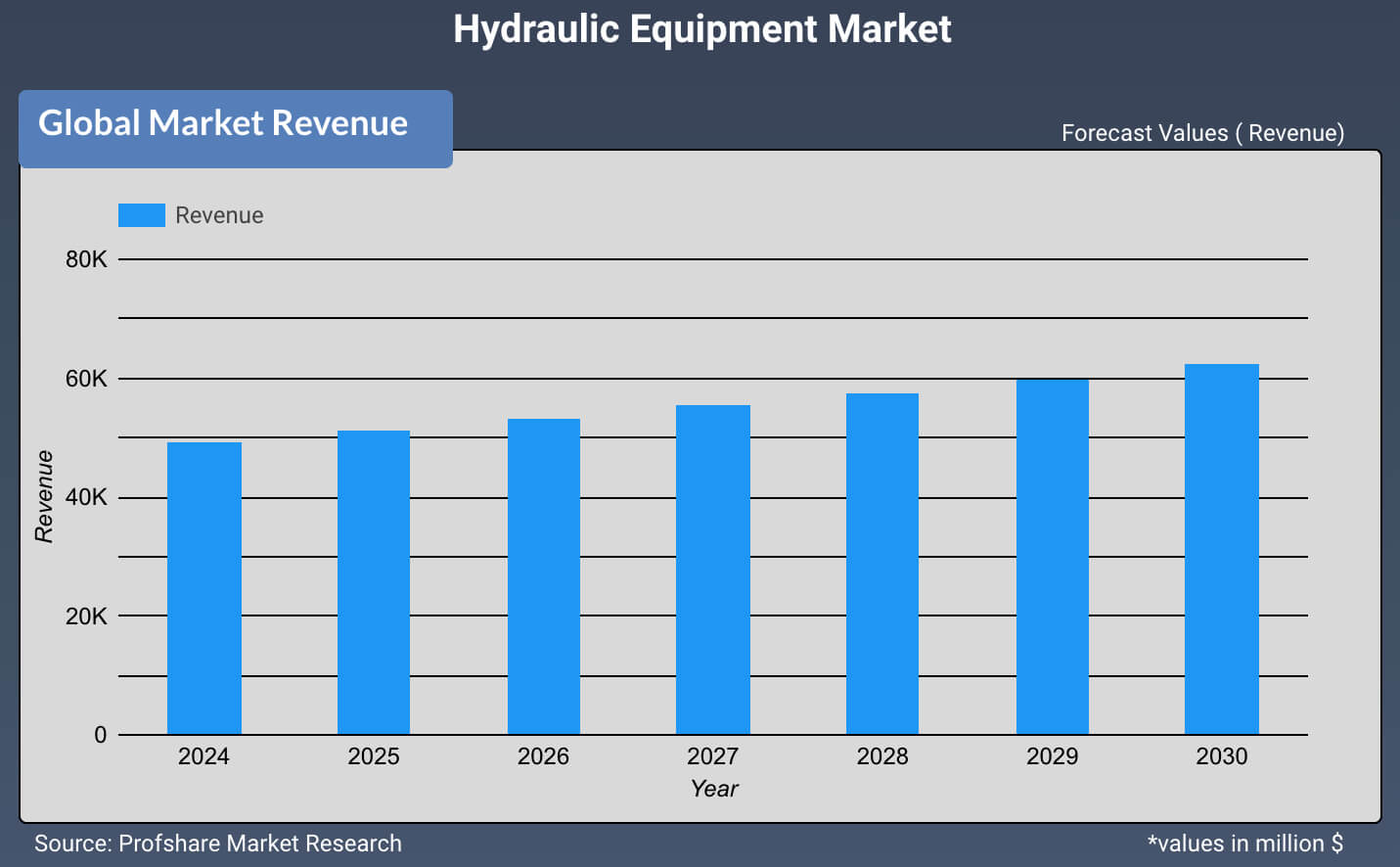Screen dimensions: 1400x867
Task: Click the Global Market Revenue header
Action: (236, 128)
